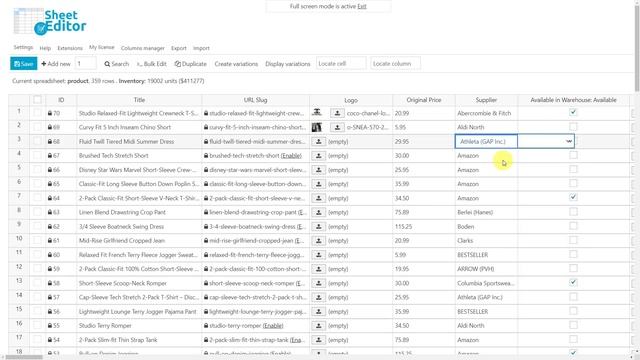
Task: Click the Sheet Editor logo
Action: tap(49, 22)
